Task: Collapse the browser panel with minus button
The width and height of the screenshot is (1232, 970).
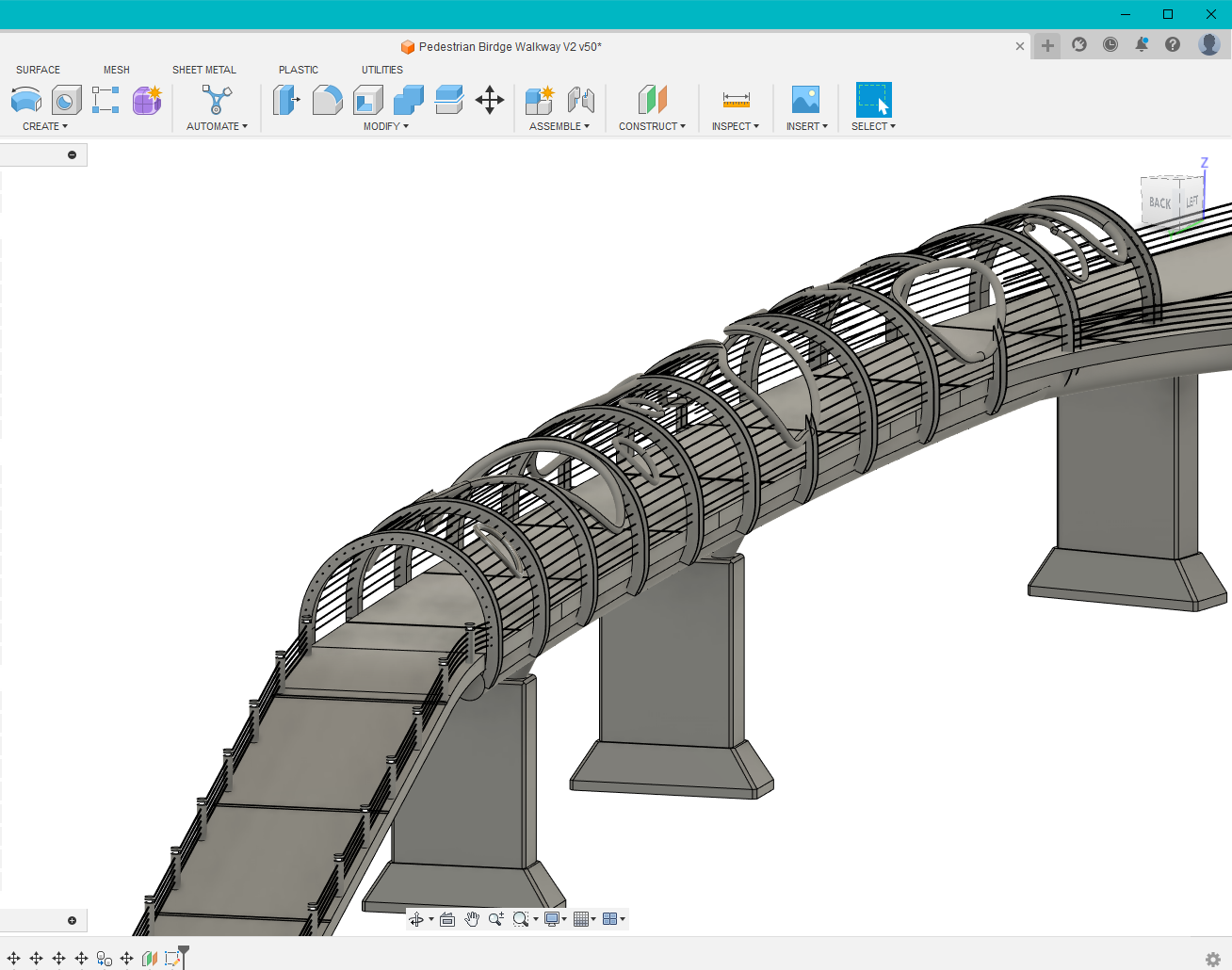Action: [72, 154]
